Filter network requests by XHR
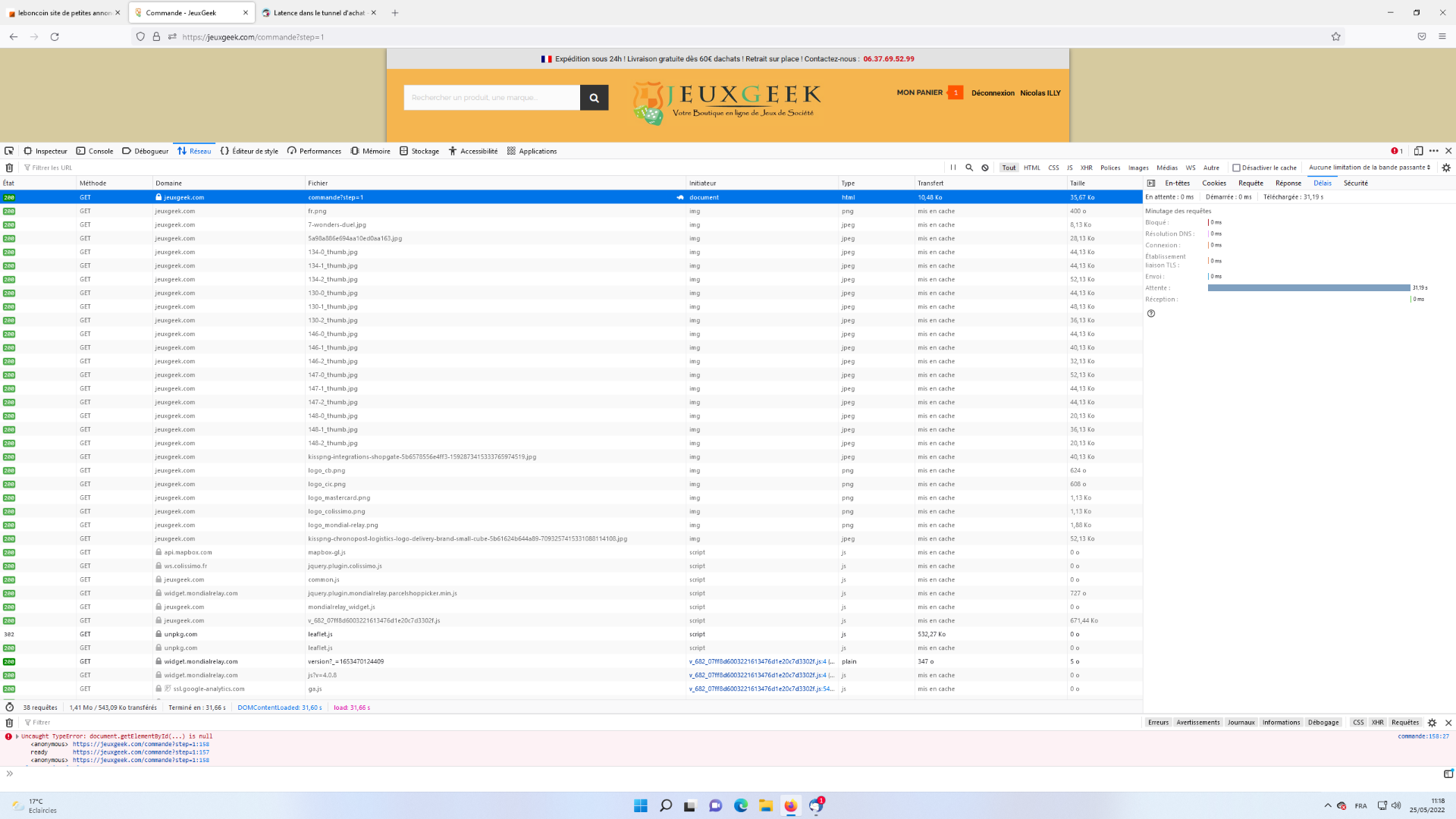The height and width of the screenshot is (819, 1456). click(1087, 168)
